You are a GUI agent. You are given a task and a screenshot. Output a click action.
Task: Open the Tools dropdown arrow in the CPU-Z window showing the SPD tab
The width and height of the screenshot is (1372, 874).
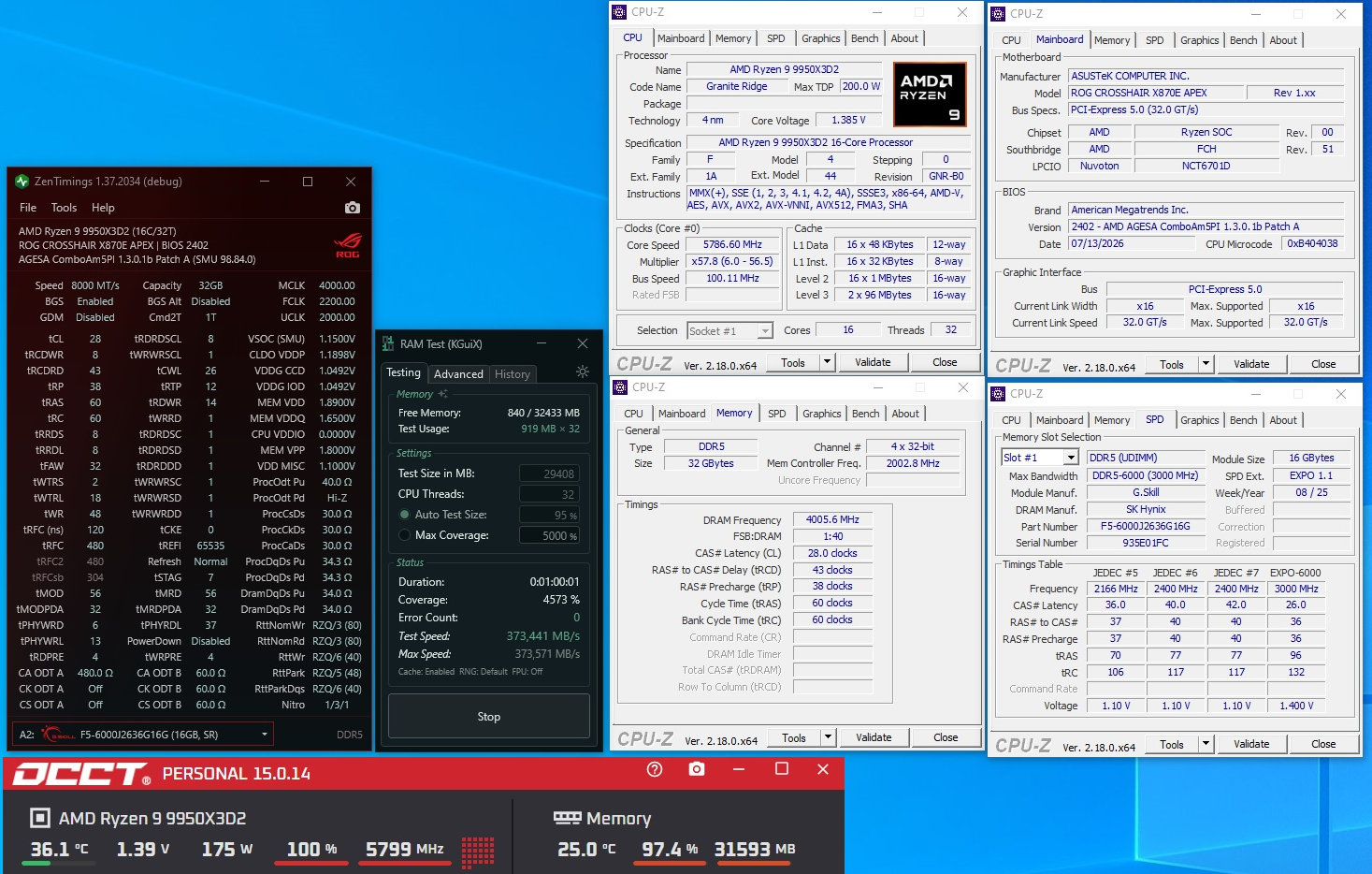tap(1206, 744)
